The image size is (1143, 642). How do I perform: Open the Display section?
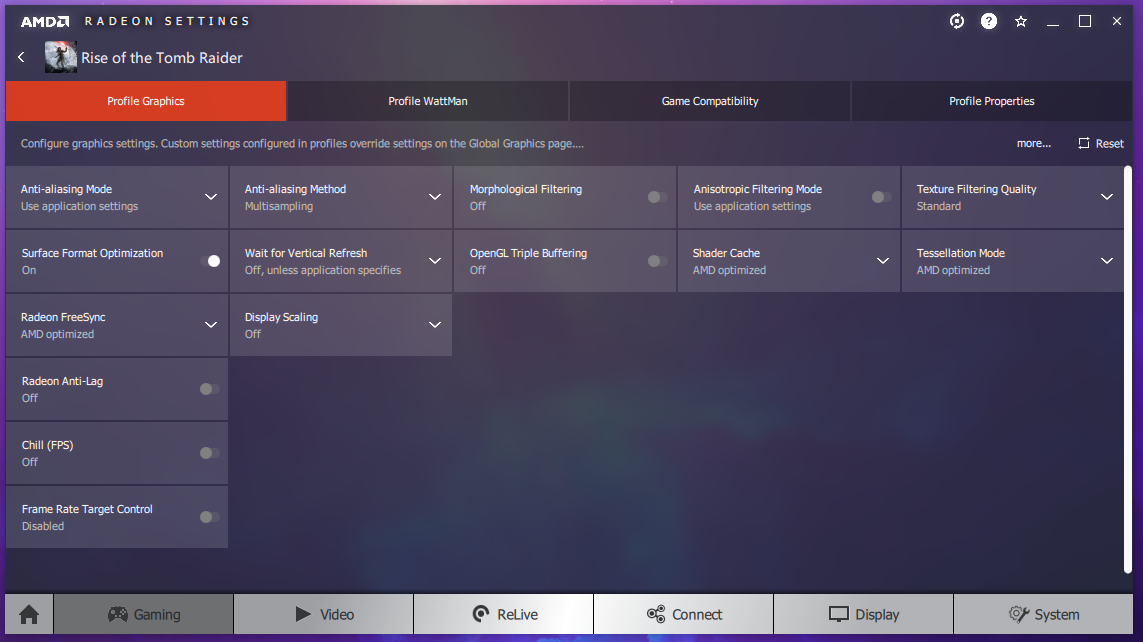point(864,614)
